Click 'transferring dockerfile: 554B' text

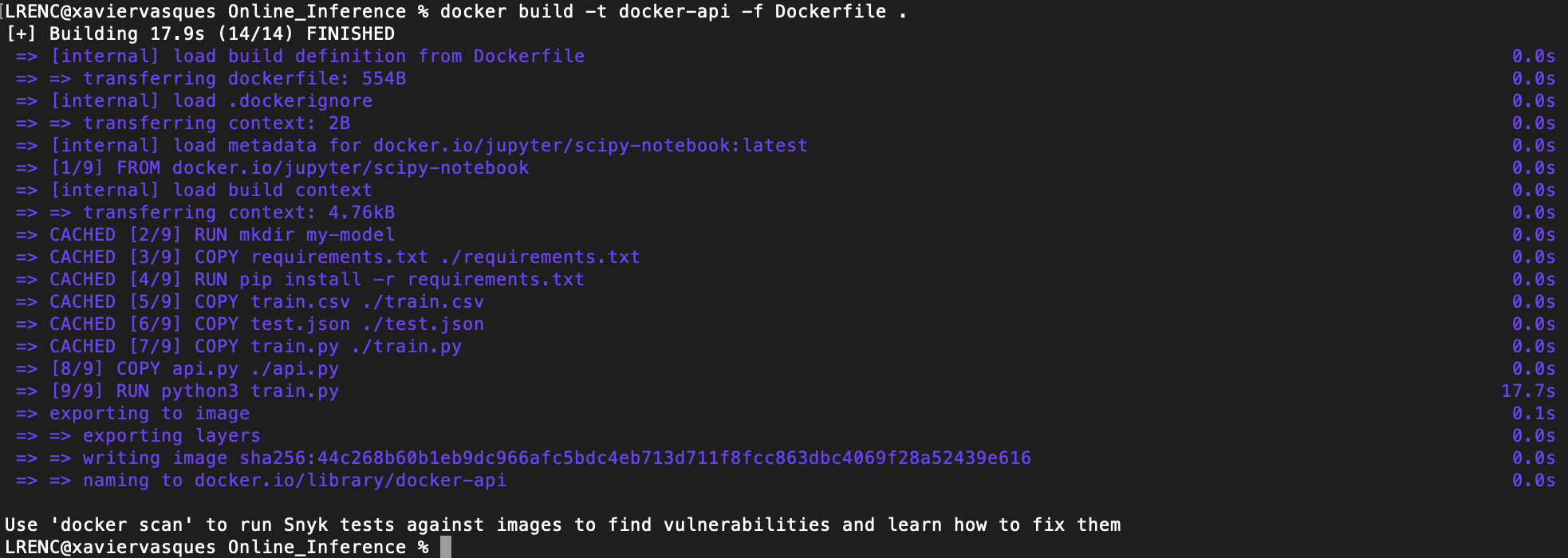tap(244, 79)
